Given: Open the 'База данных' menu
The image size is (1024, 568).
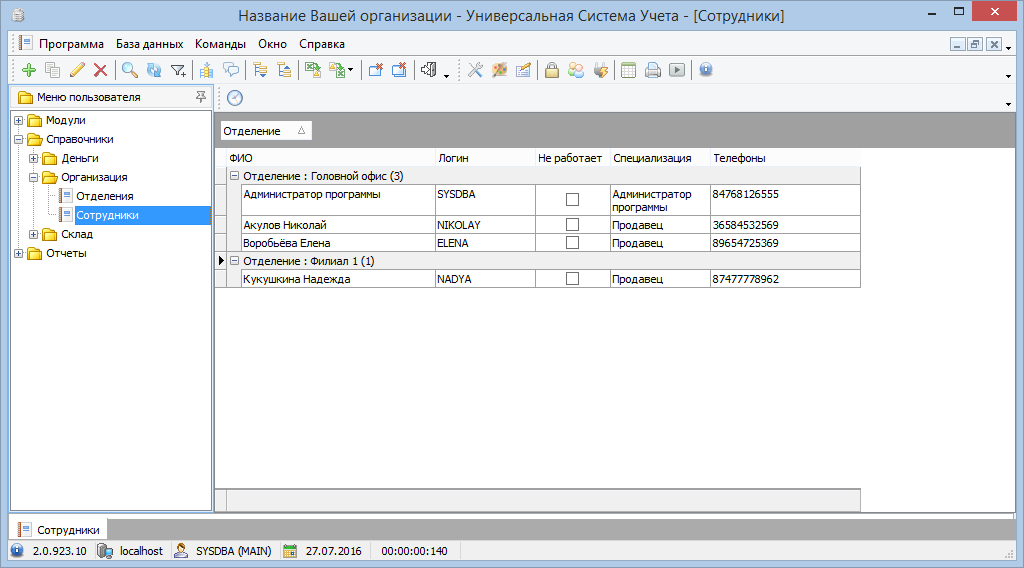Looking at the screenshot, I should [x=149, y=44].
